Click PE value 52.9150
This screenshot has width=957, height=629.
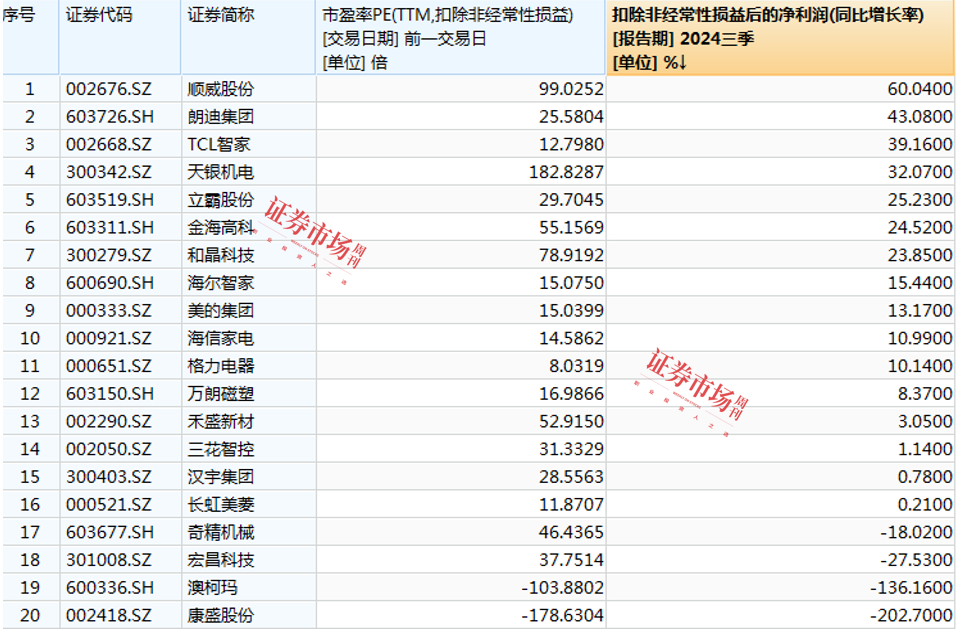click(x=571, y=422)
